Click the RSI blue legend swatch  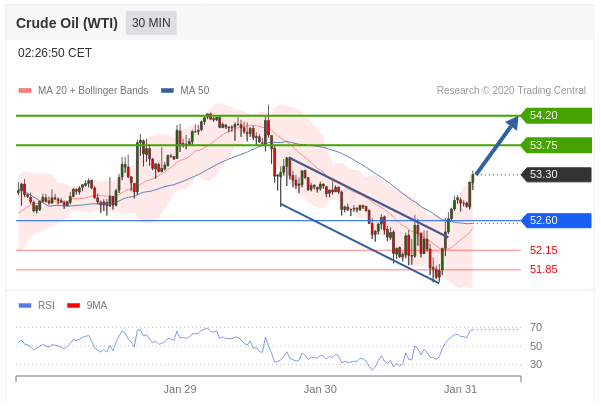tap(25, 305)
